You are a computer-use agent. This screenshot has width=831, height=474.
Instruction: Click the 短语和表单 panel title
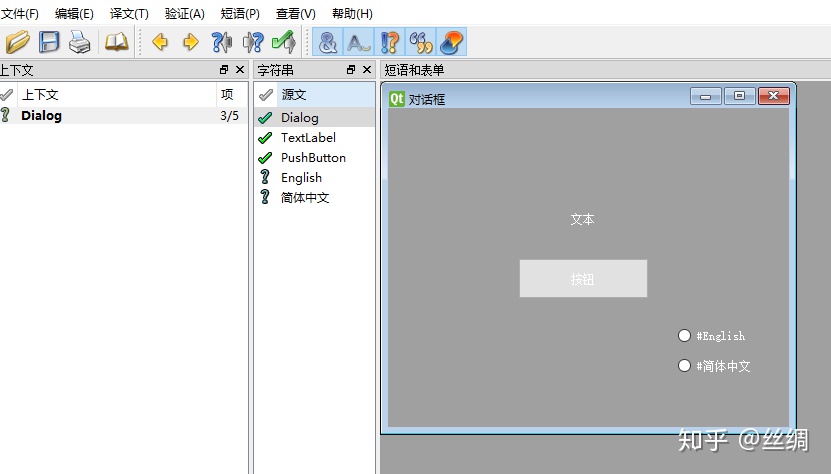click(x=414, y=70)
